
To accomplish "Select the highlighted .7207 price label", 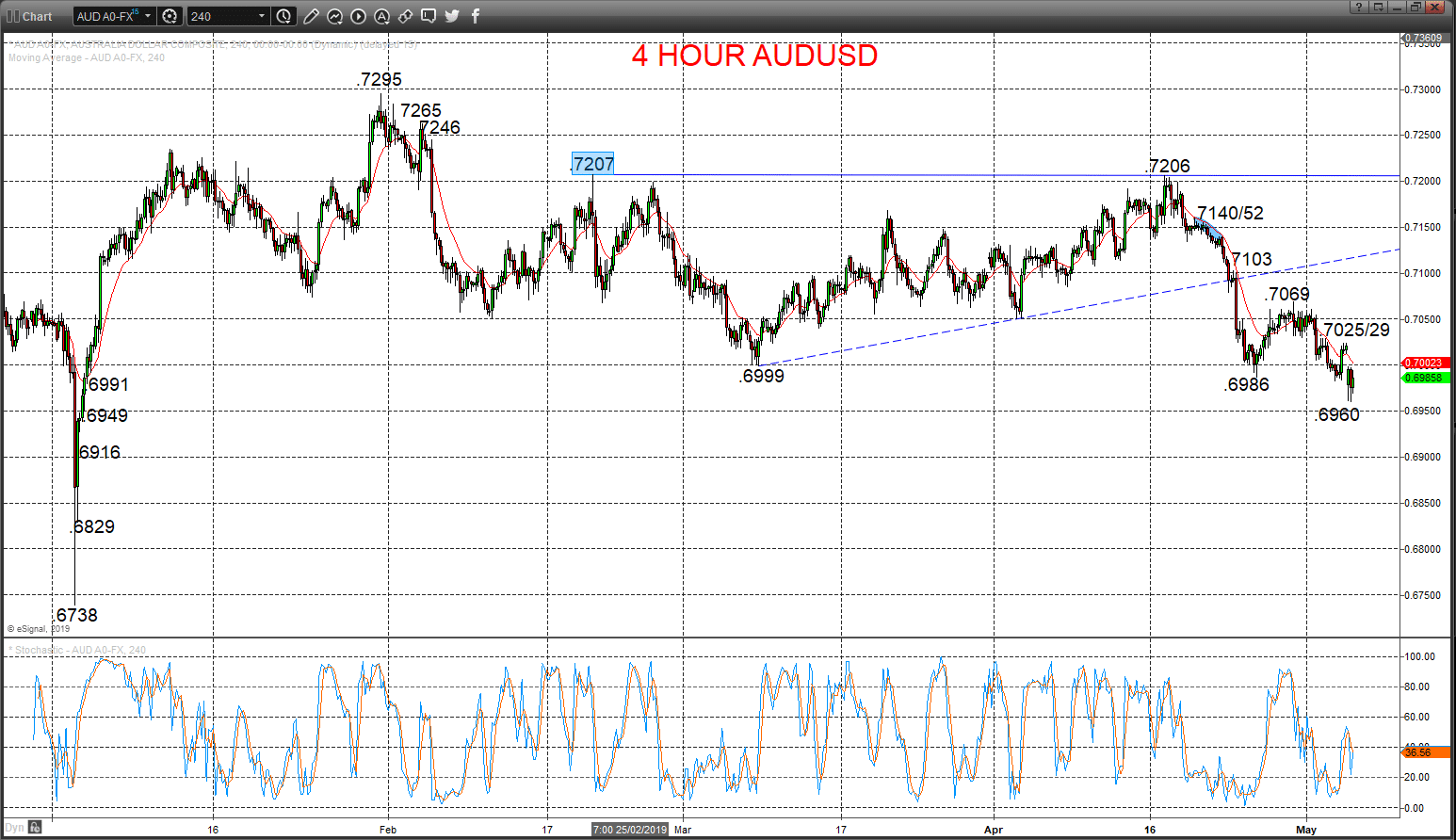I will tap(593, 164).
